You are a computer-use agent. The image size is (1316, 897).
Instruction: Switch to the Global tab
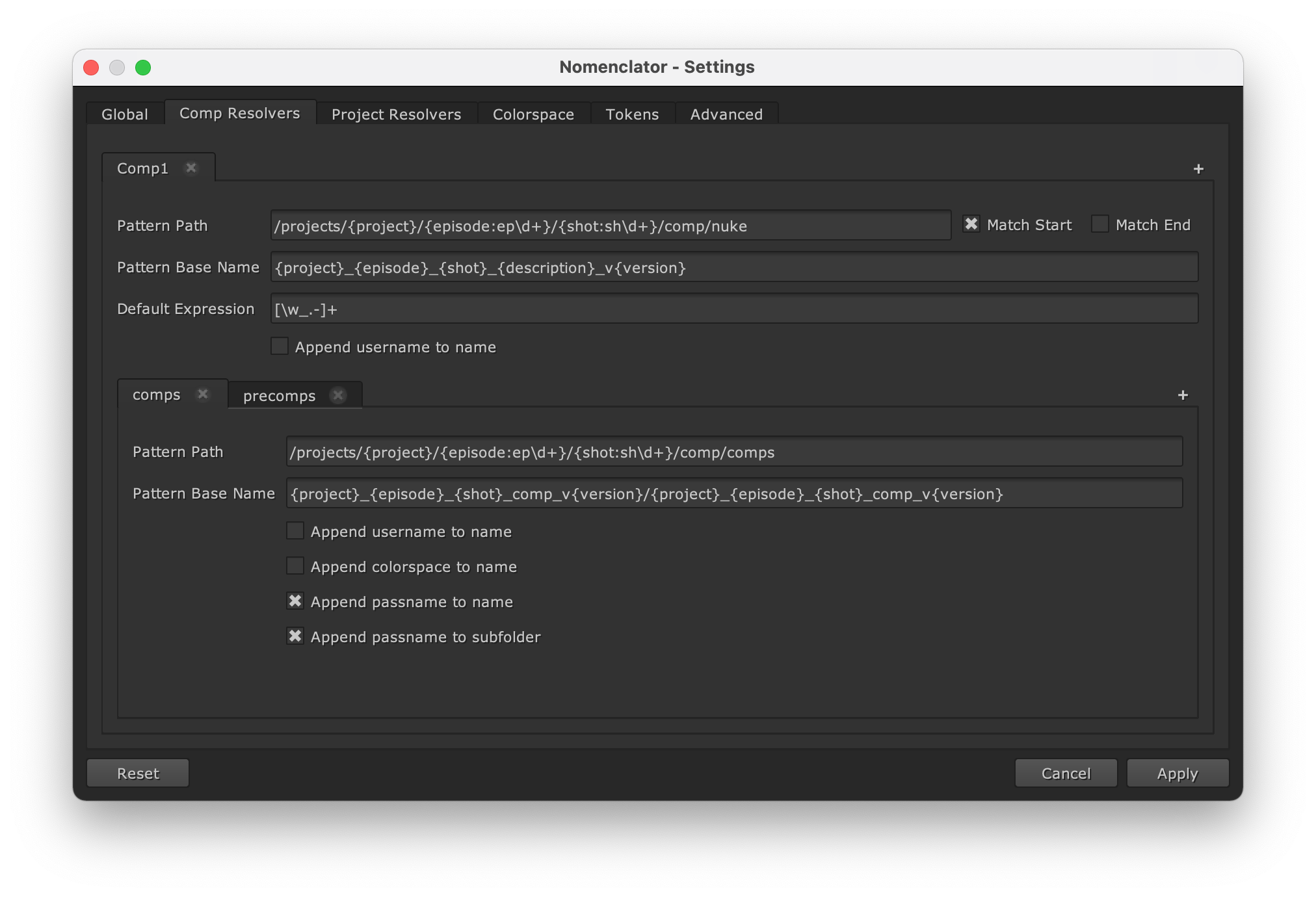click(x=125, y=114)
